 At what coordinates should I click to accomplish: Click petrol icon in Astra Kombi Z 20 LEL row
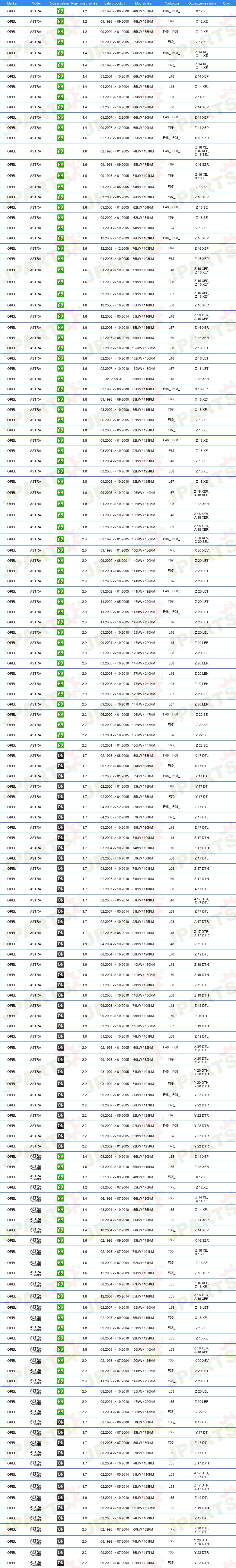60,1391
